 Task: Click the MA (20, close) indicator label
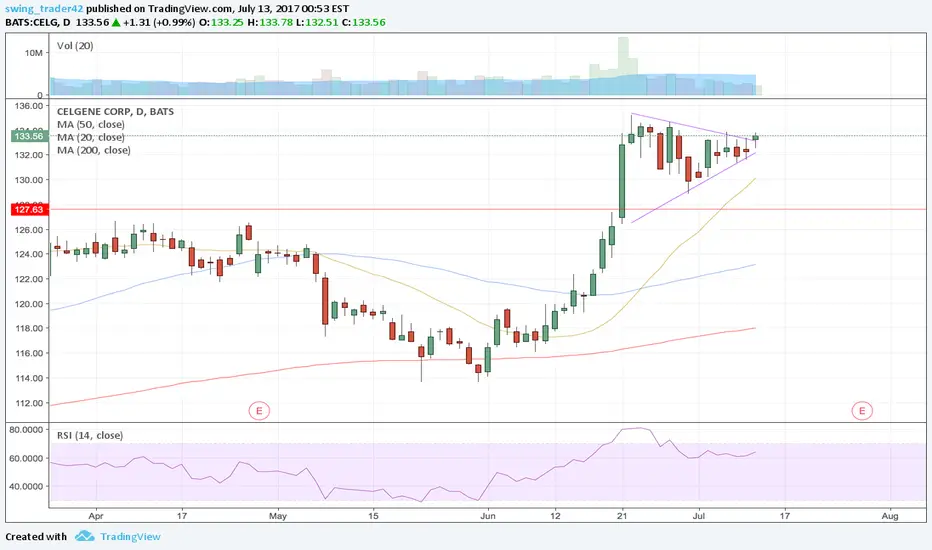tap(91, 137)
